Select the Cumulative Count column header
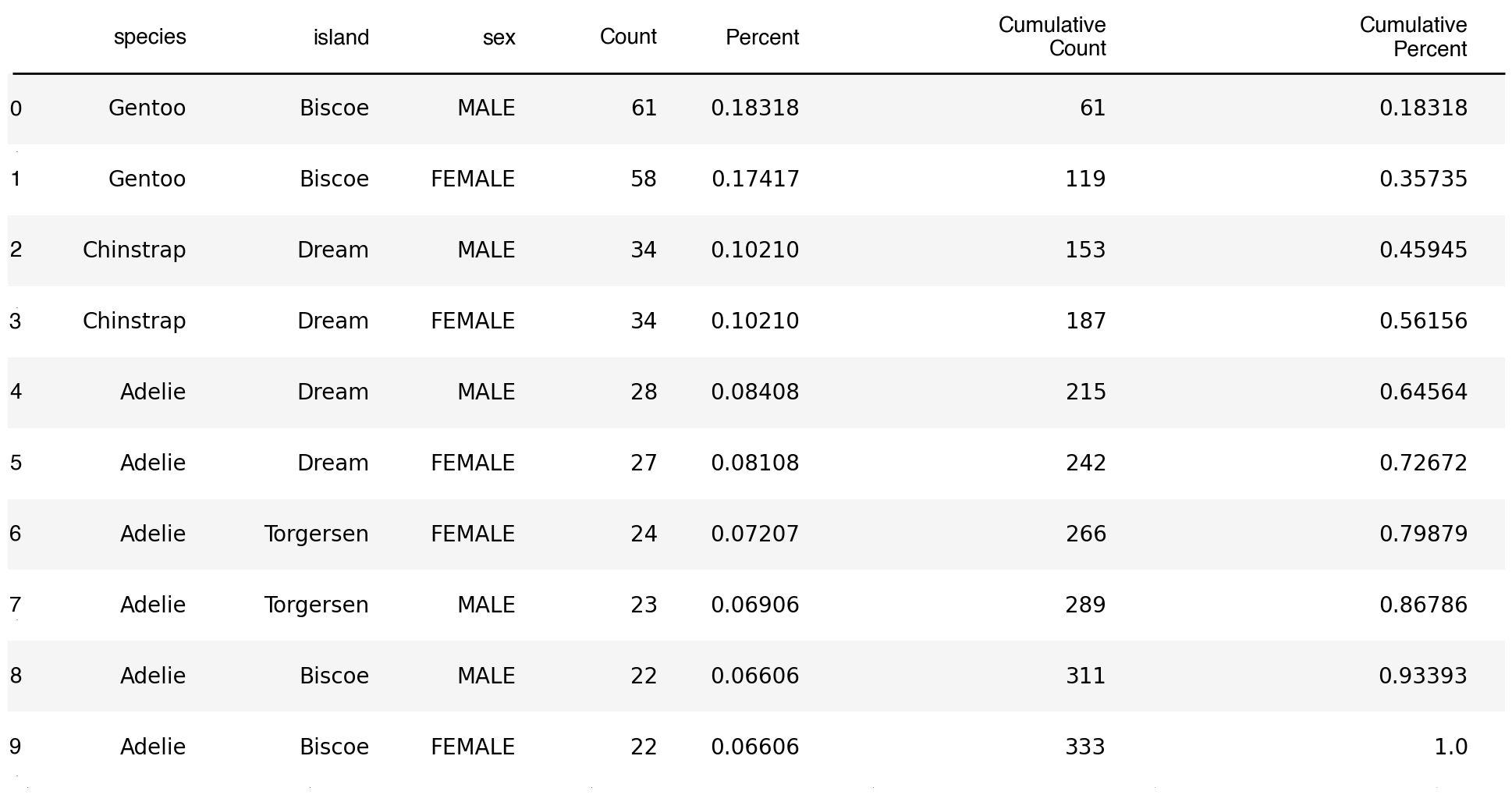Screen dimensions: 1512x795 (1052, 37)
